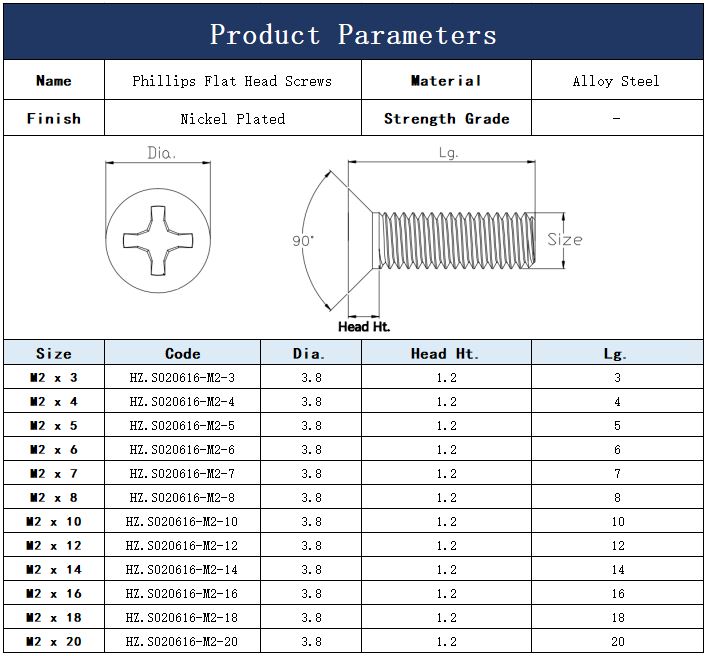The image size is (707, 656).
Task: Click the threaded screw side-view diagram
Action: click(x=441, y=240)
